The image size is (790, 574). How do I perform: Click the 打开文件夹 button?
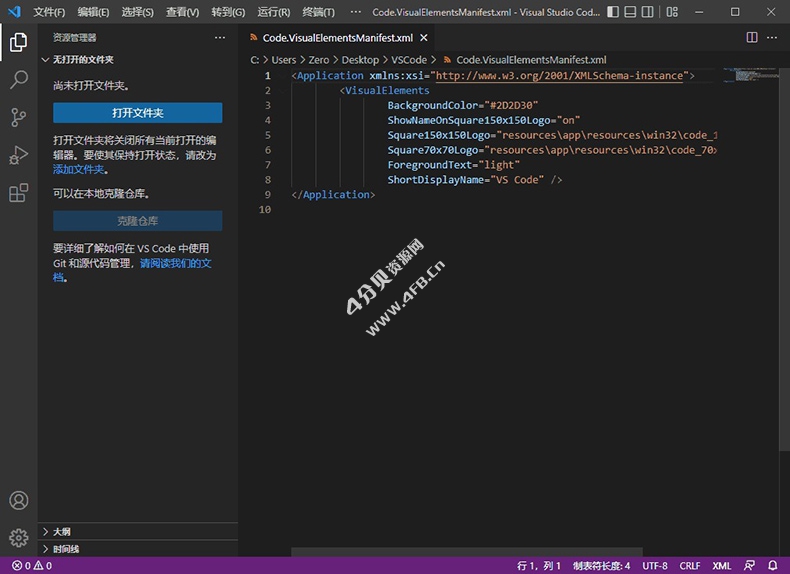click(x=138, y=113)
